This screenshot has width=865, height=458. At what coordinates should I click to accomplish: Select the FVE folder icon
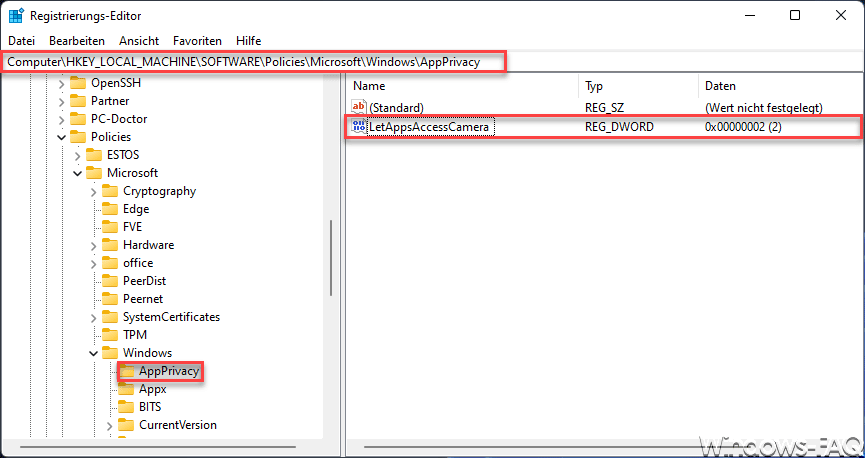110,227
